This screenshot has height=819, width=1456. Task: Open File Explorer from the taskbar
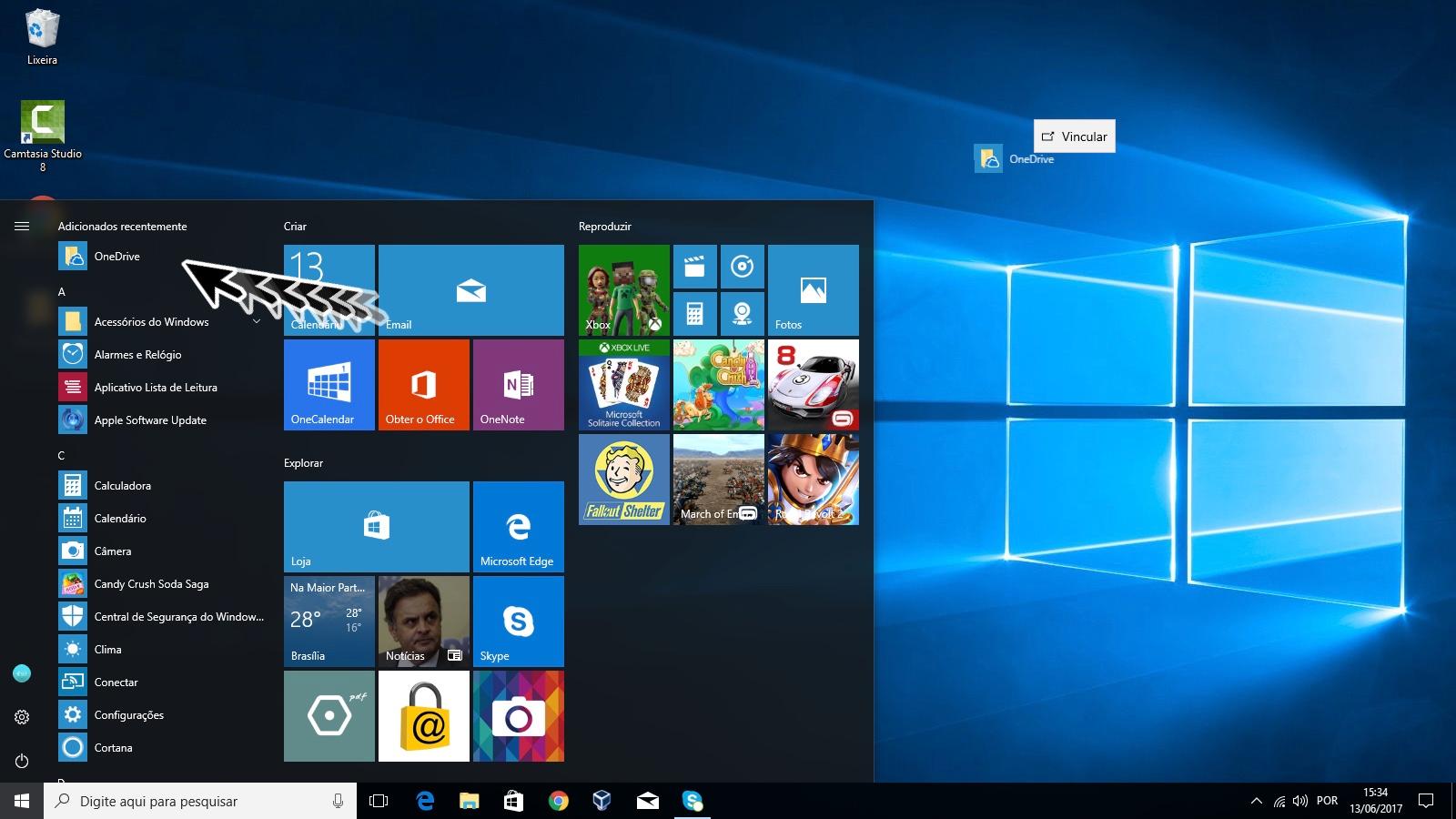[x=469, y=801]
